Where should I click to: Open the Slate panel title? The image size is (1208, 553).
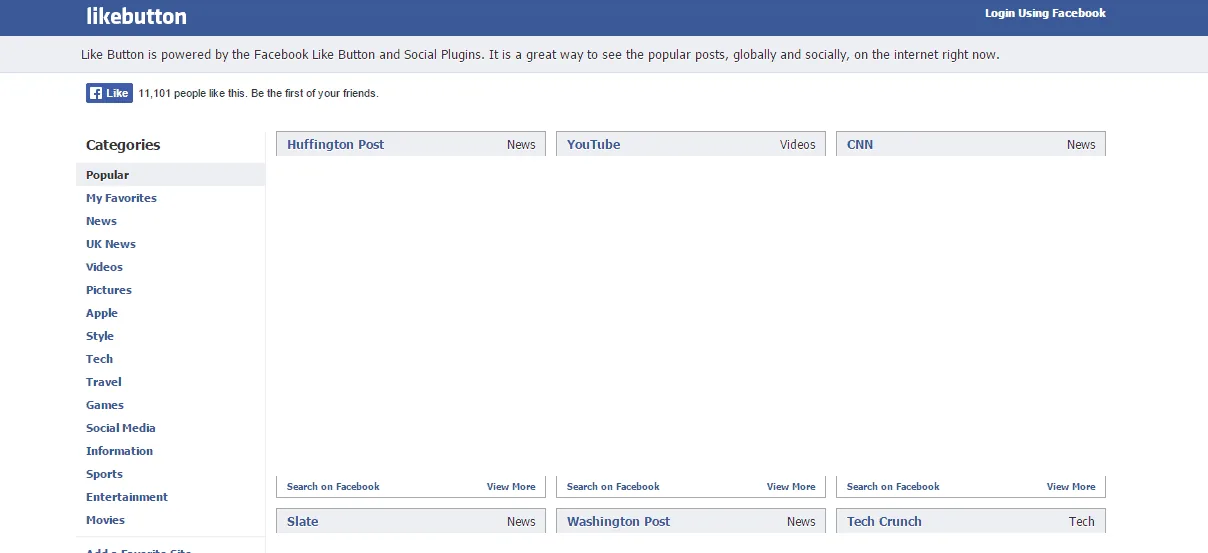coord(302,521)
